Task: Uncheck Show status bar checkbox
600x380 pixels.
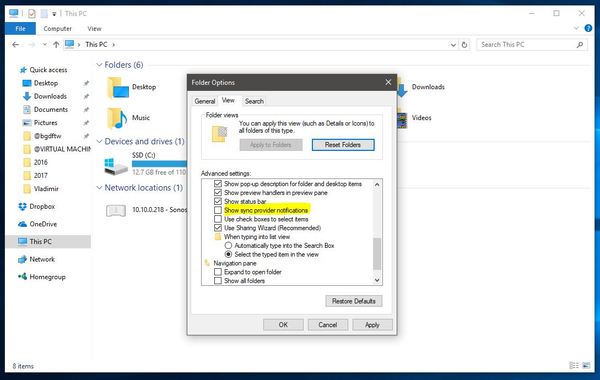Action: click(x=218, y=202)
